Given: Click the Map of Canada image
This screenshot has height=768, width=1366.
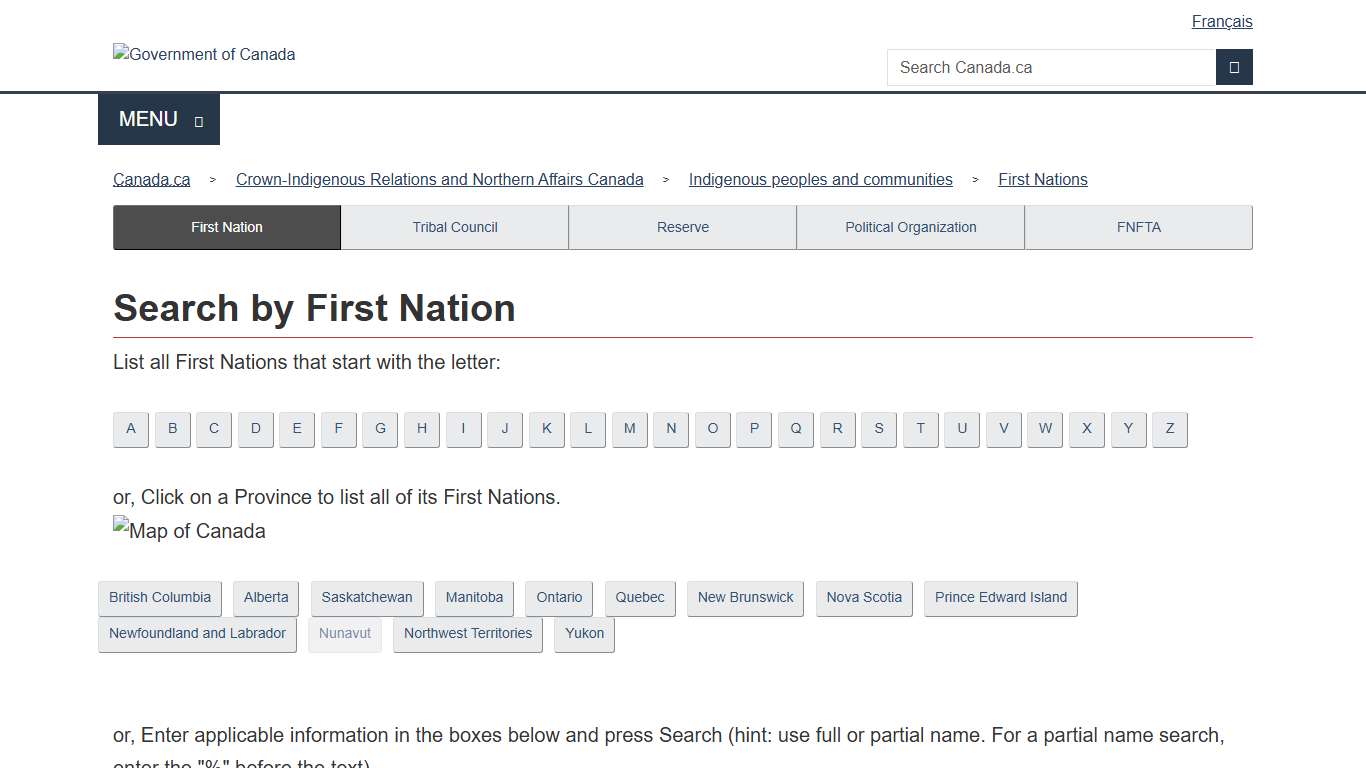Looking at the screenshot, I should (188, 531).
